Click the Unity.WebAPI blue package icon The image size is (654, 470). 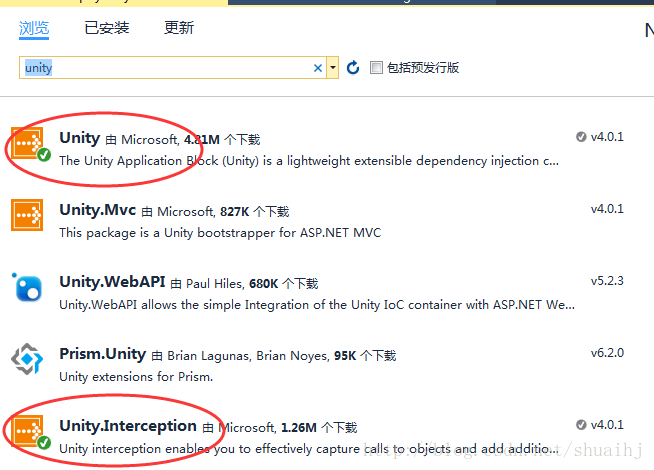point(27,287)
